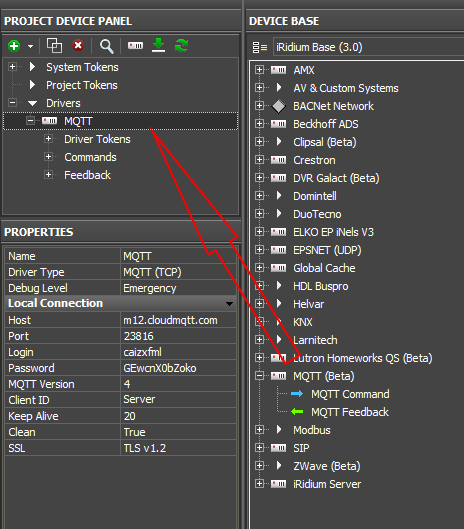The height and width of the screenshot is (529, 464).
Task: Select Larnitech in Device Base
Action: tap(315, 340)
